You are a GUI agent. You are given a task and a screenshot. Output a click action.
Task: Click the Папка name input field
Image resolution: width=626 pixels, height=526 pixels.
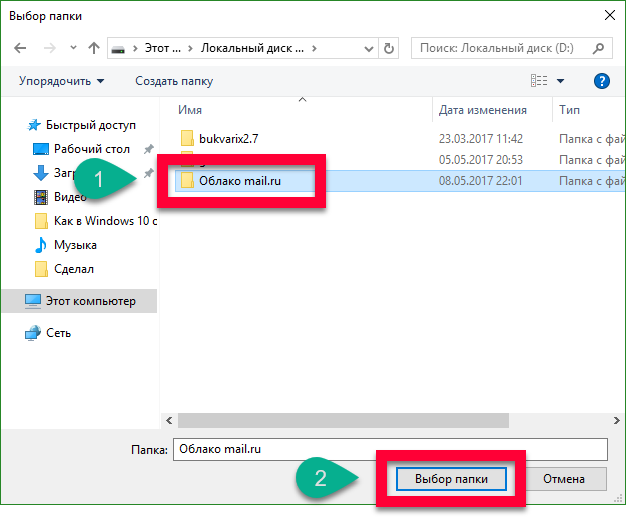tap(390, 449)
